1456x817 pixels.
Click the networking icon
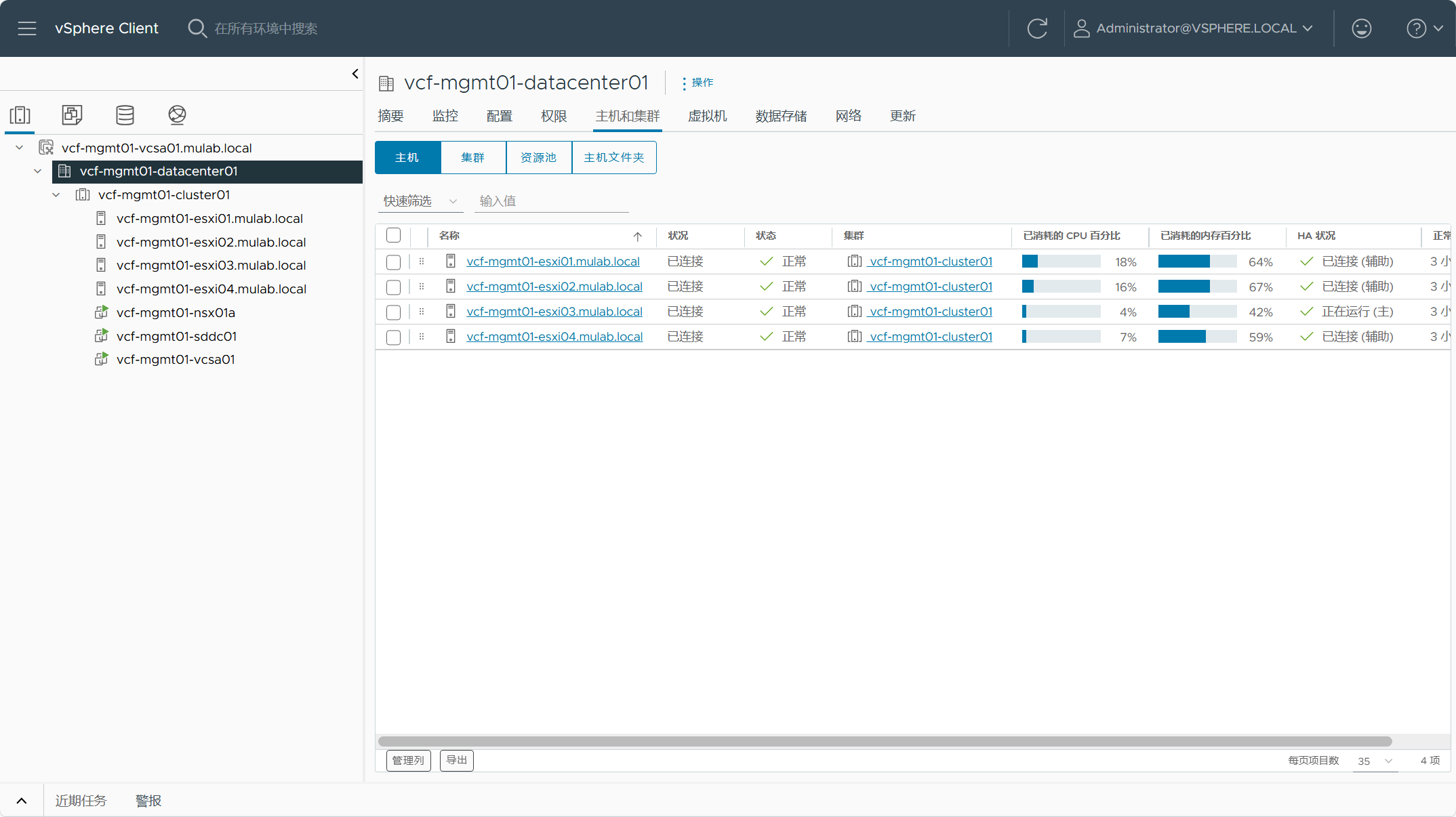point(176,114)
